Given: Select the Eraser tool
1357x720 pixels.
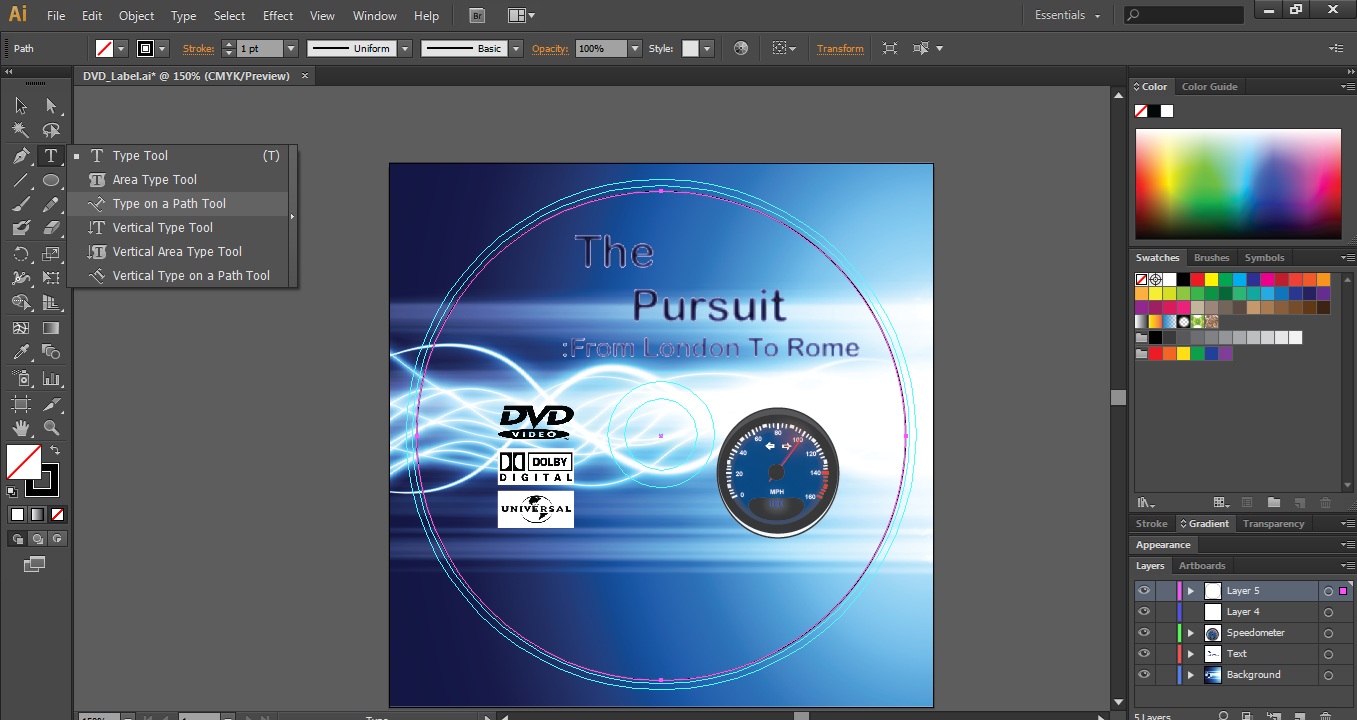Looking at the screenshot, I should pos(51,229).
